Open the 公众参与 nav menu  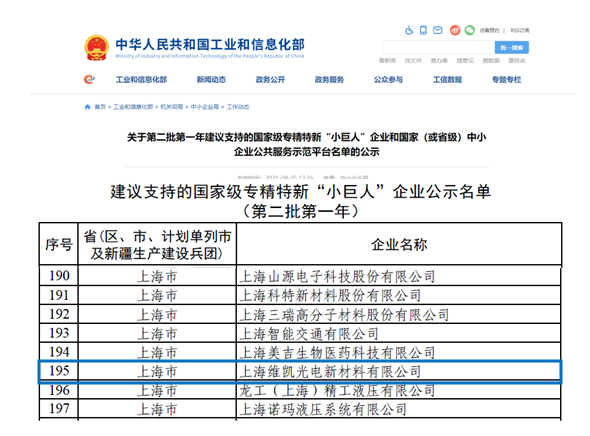click(388, 79)
